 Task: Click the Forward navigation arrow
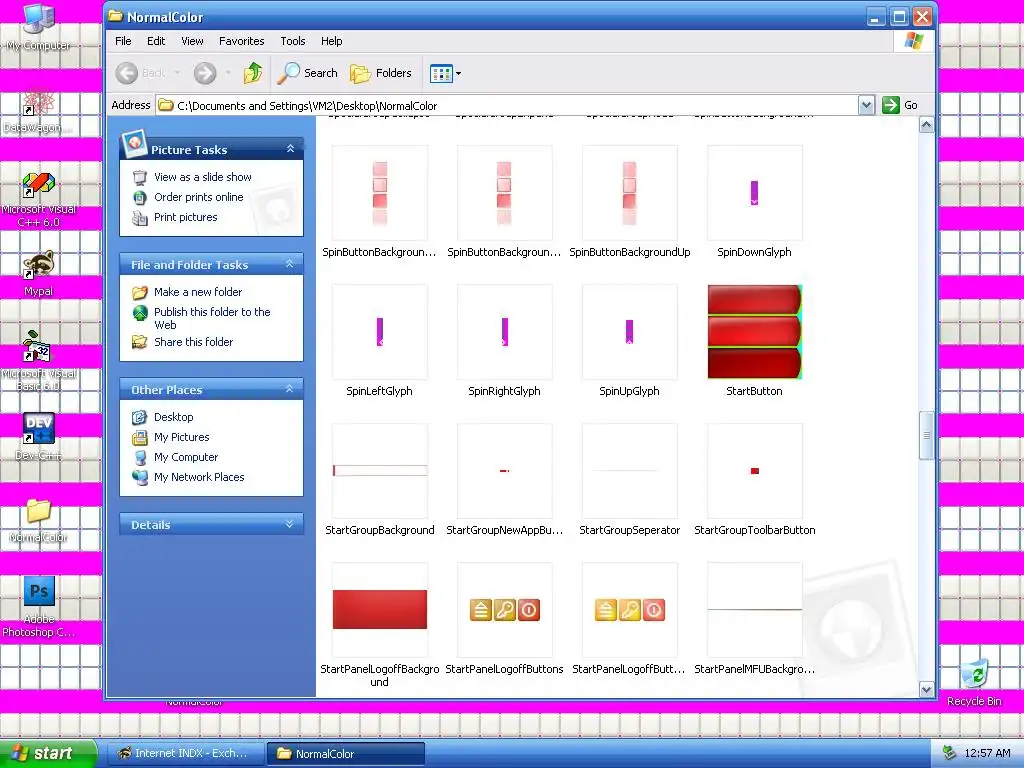pyautogui.click(x=205, y=73)
